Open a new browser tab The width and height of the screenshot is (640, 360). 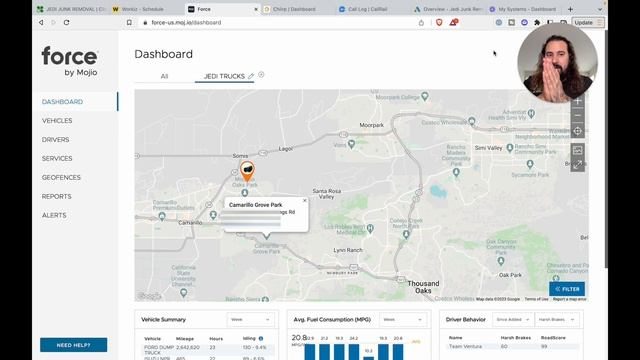point(570,9)
